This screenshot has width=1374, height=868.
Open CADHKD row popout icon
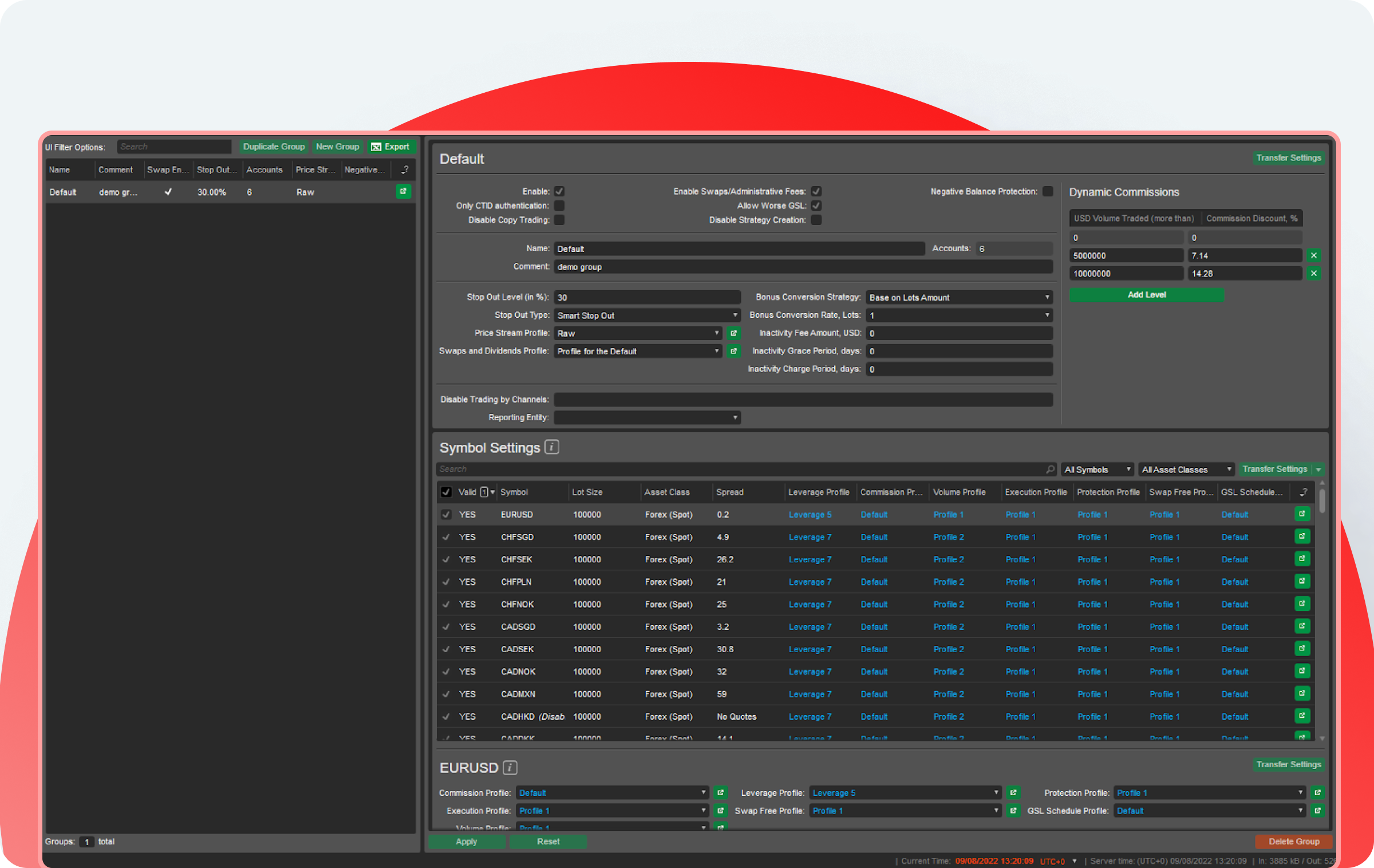(1302, 716)
